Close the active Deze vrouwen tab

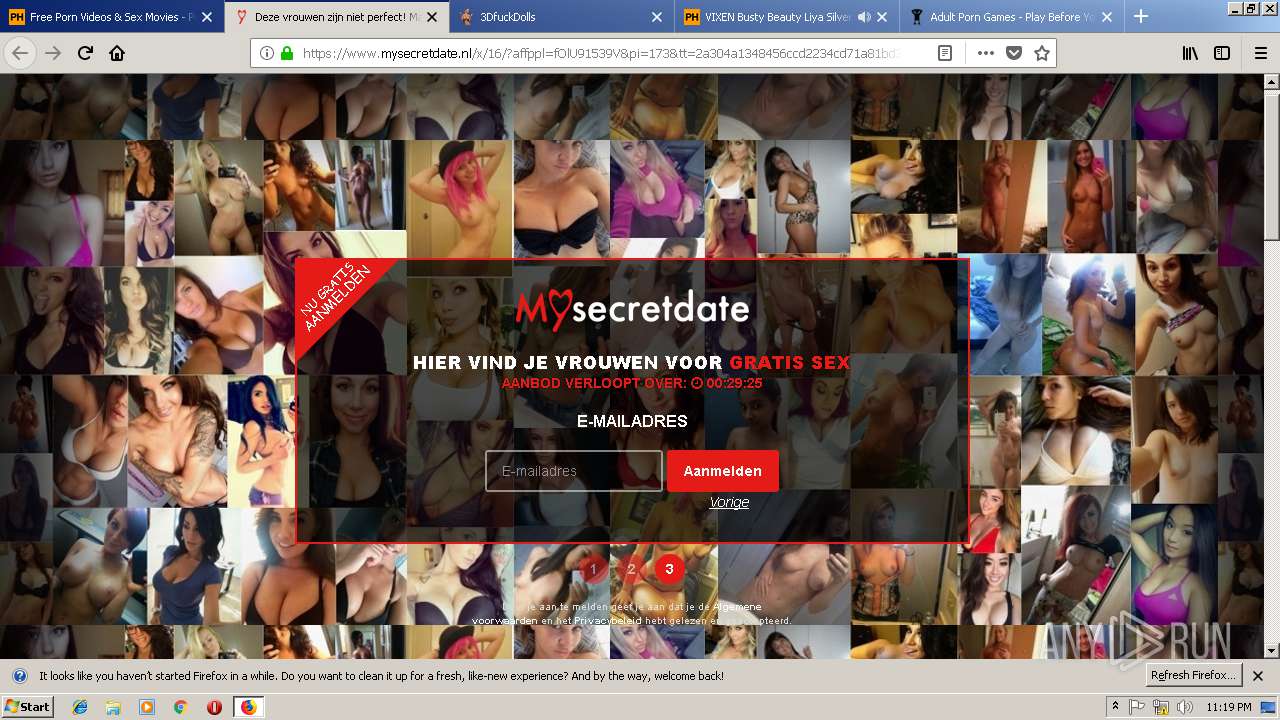tap(431, 17)
